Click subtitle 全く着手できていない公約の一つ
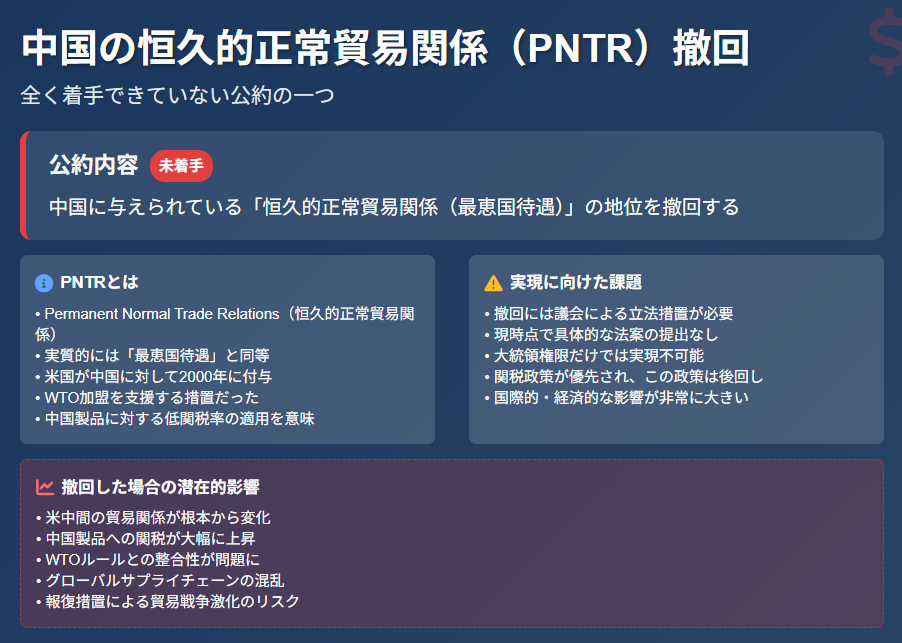The width and height of the screenshot is (902, 643). pyautogui.click(x=178, y=95)
